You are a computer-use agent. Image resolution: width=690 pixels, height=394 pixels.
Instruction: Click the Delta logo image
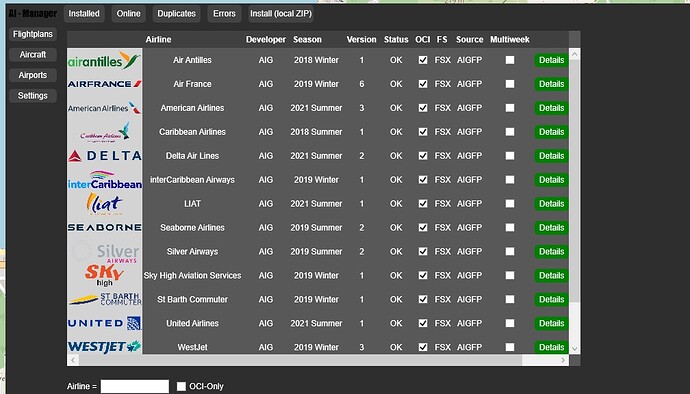pyautogui.click(x=104, y=155)
